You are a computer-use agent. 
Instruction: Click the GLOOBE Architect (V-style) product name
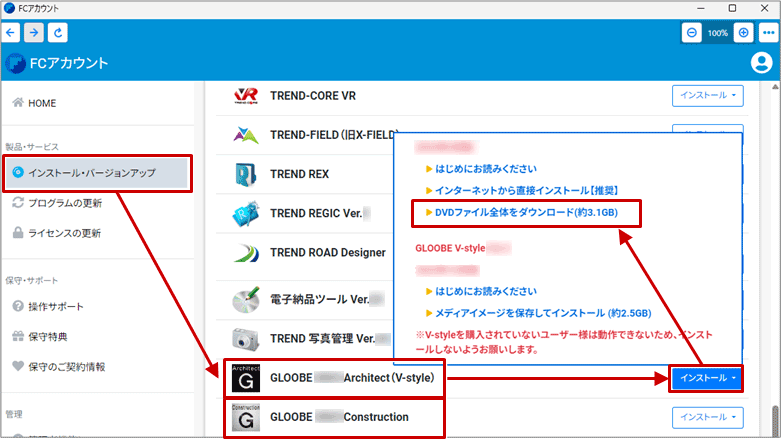tap(352, 378)
